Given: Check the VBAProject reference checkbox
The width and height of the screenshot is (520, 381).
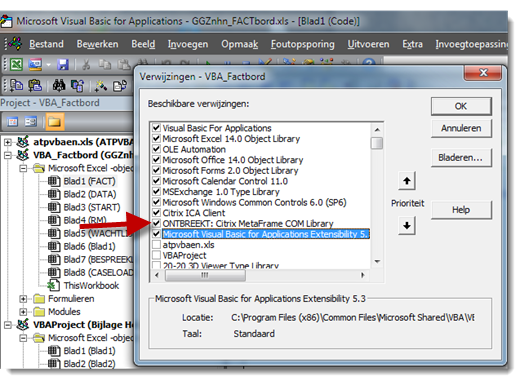Looking at the screenshot, I should (x=156, y=255).
